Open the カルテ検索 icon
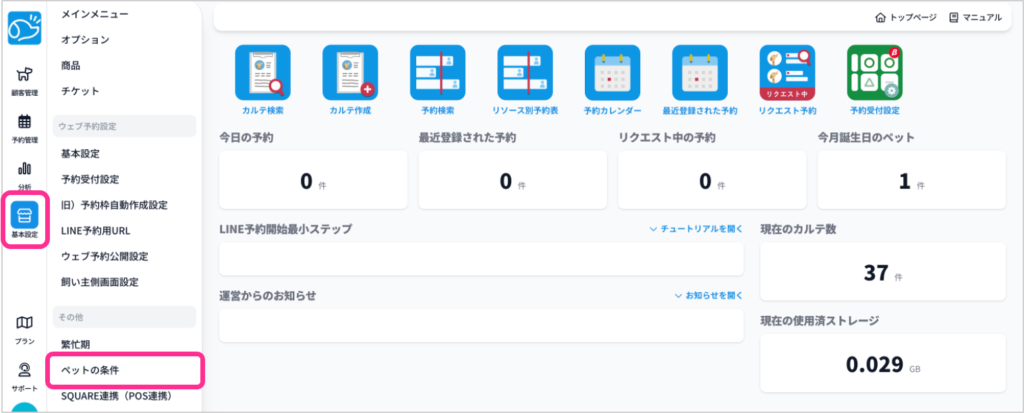 (262, 72)
